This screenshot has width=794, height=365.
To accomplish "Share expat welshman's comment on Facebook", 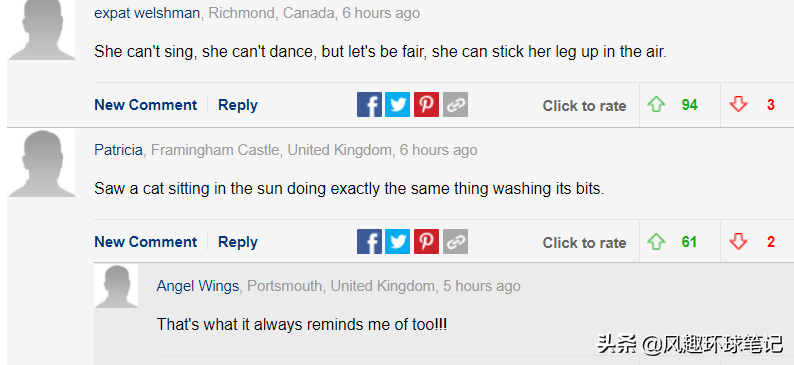I will click(x=369, y=105).
